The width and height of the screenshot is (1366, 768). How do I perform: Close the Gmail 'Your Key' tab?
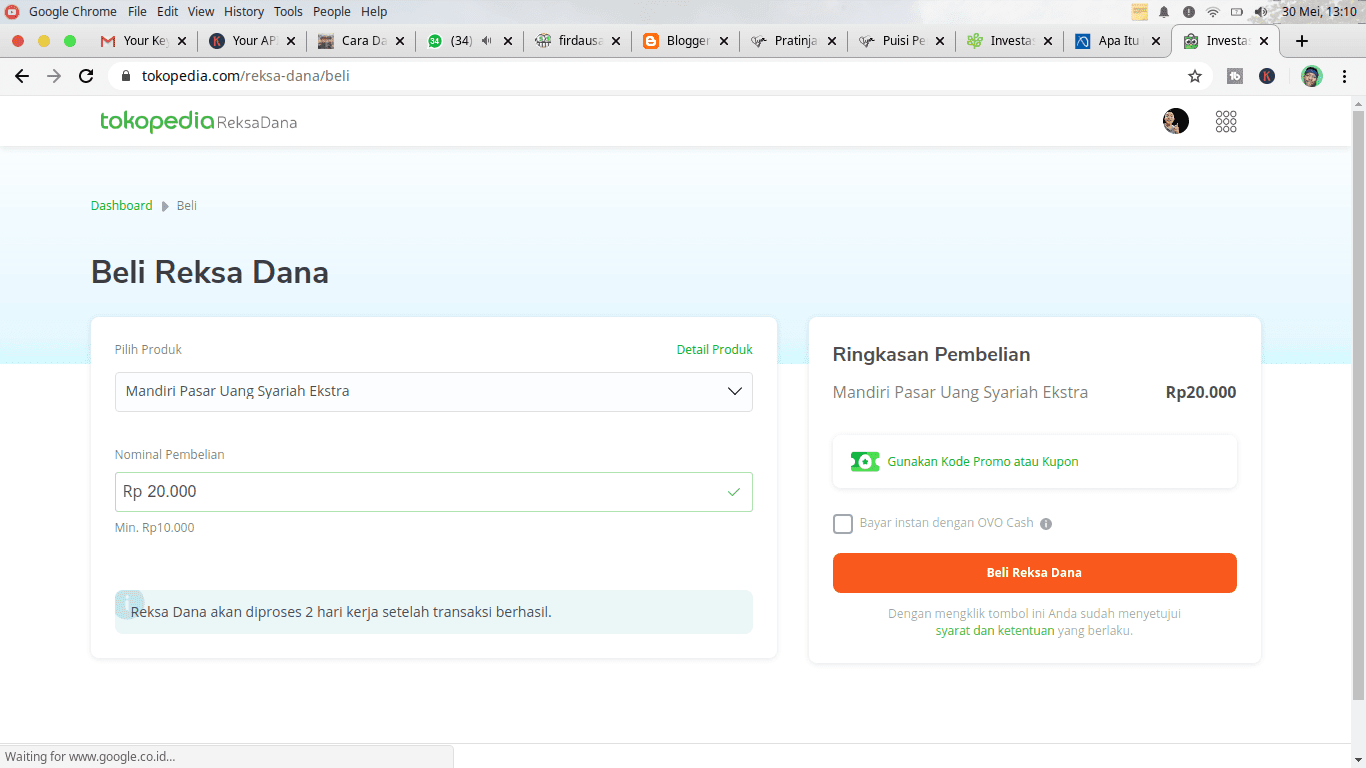coord(183,41)
